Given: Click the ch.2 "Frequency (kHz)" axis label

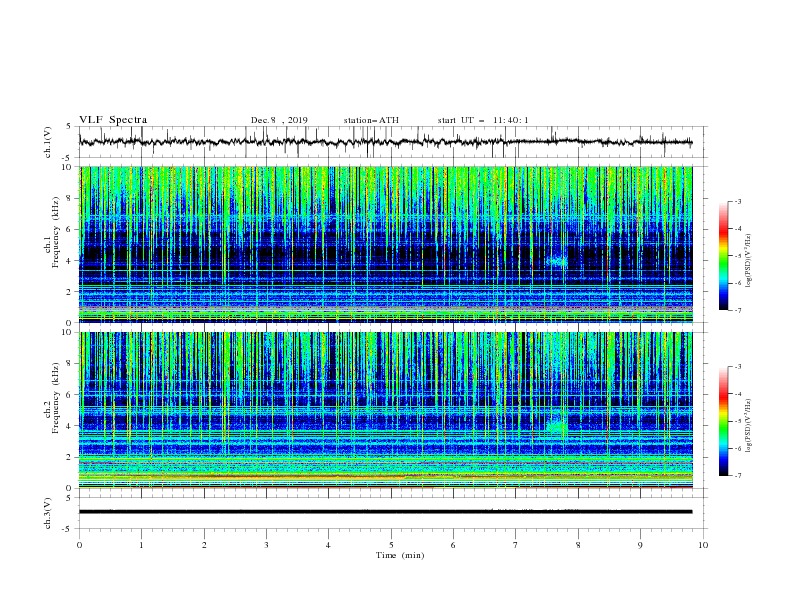Looking at the screenshot, I should coord(55,398).
